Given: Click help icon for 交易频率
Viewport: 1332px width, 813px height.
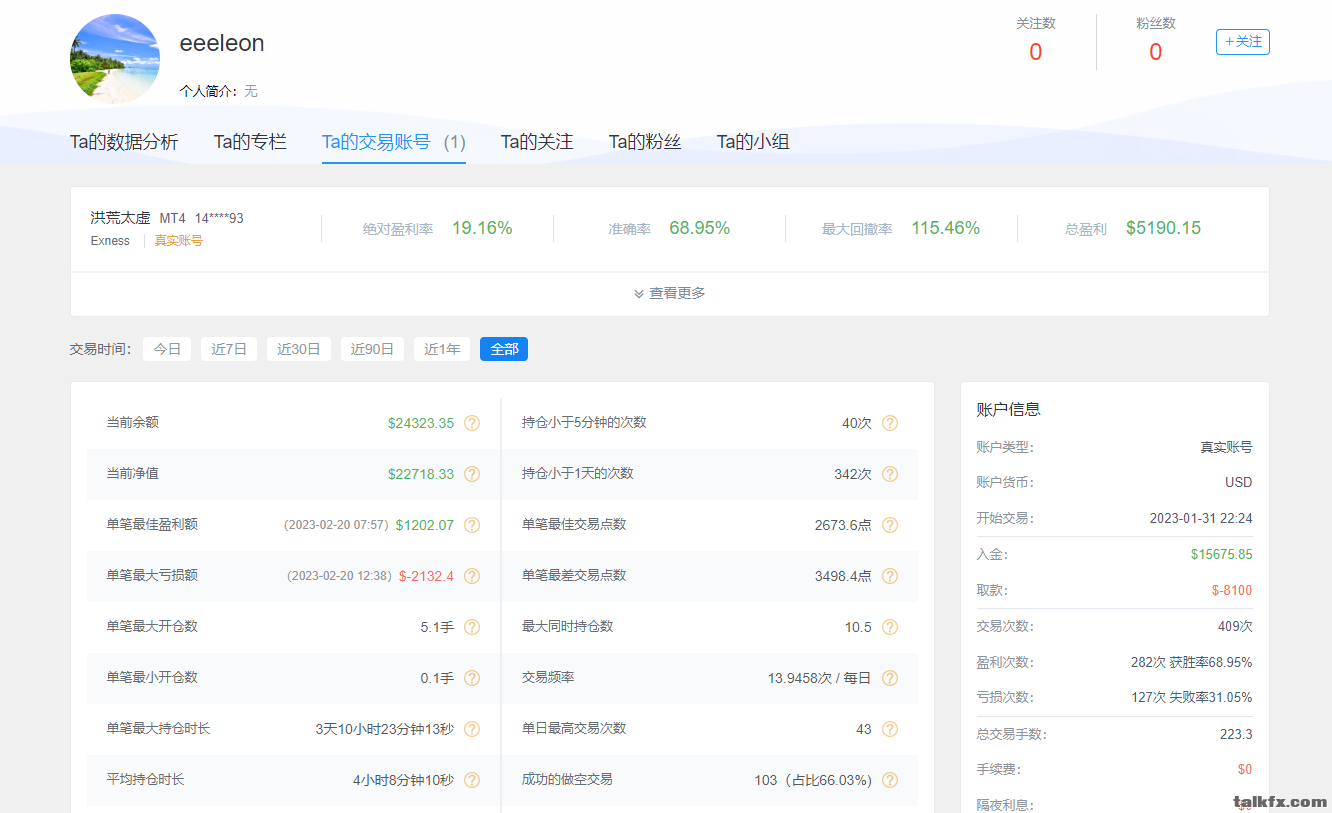Looking at the screenshot, I should pos(890,678).
